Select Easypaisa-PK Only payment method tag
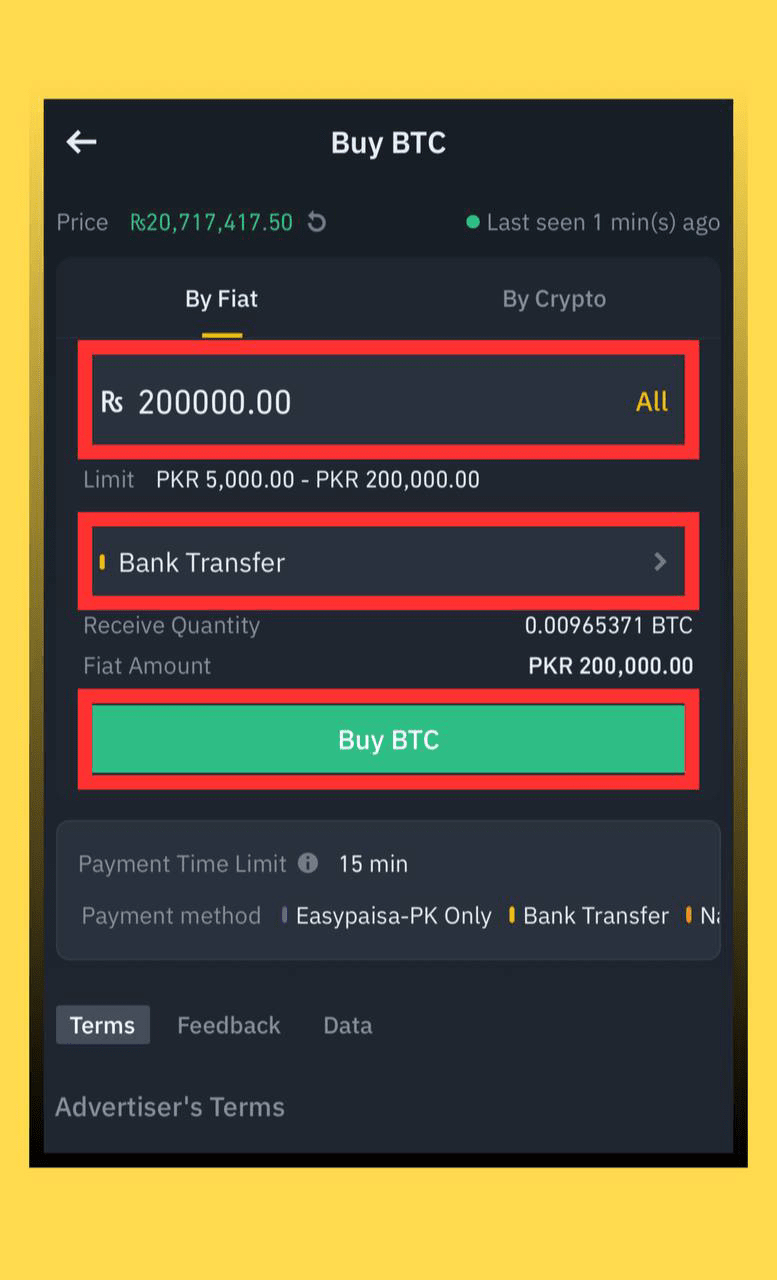This screenshot has height=1280, width=777. coord(393,916)
